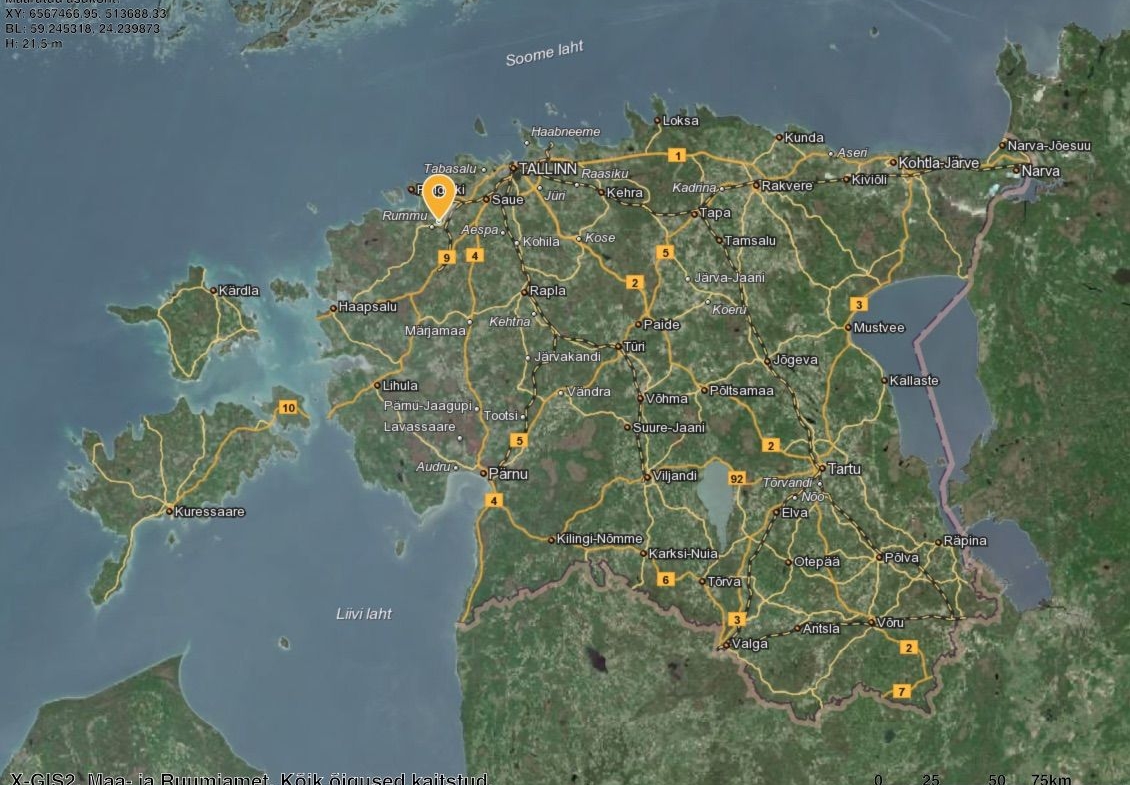Image resolution: width=1130 pixels, height=785 pixels.
Task: Click the route 6 highway shield
Action: (665, 579)
